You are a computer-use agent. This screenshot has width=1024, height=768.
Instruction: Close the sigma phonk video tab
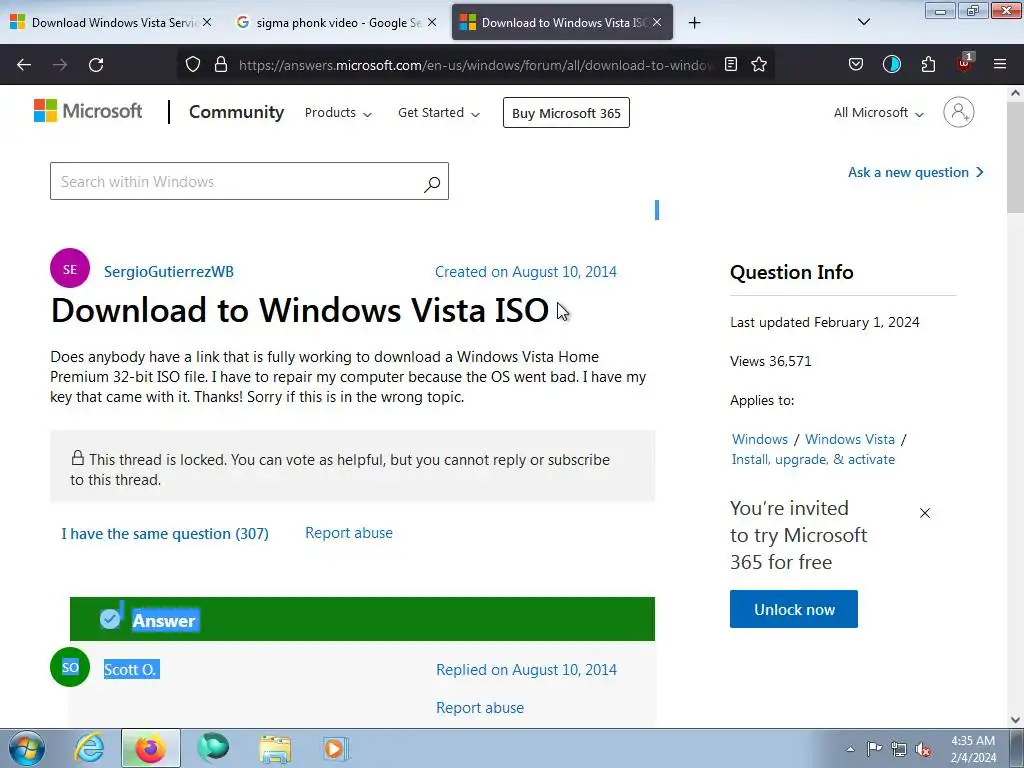(432, 22)
